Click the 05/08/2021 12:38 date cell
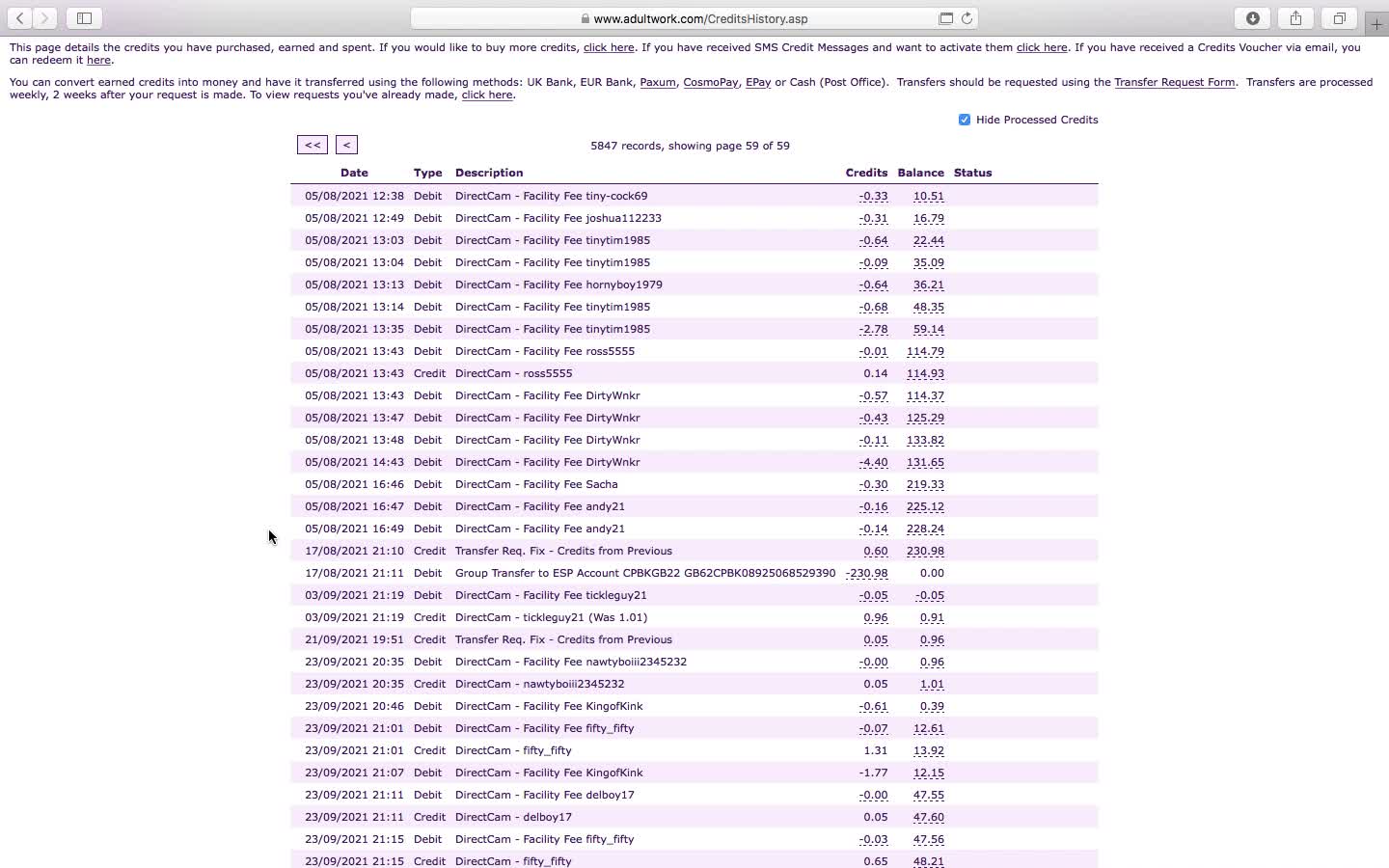The image size is (1389, 868). [354, 196]
